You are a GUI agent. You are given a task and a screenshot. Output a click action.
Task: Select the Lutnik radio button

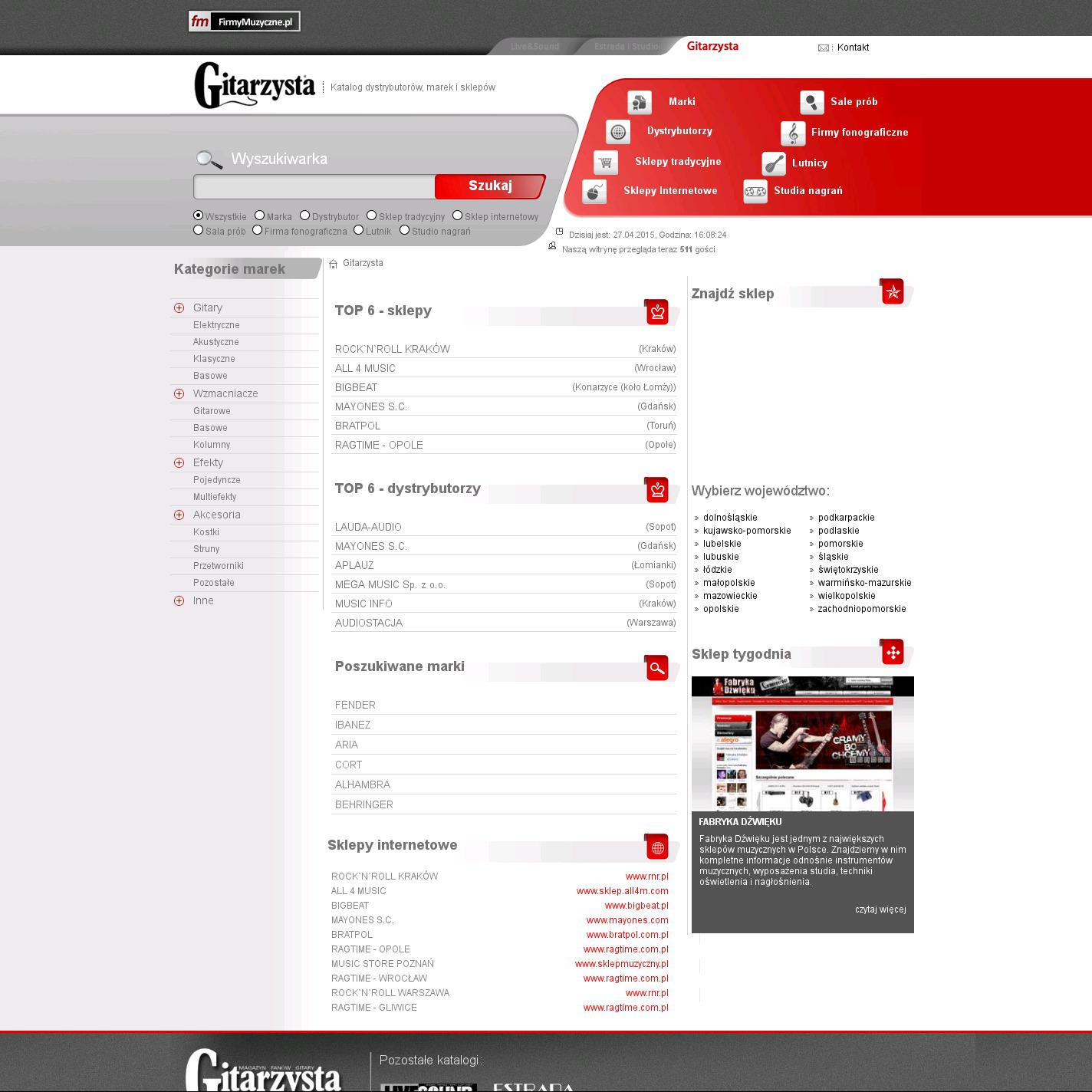[359, 230]
